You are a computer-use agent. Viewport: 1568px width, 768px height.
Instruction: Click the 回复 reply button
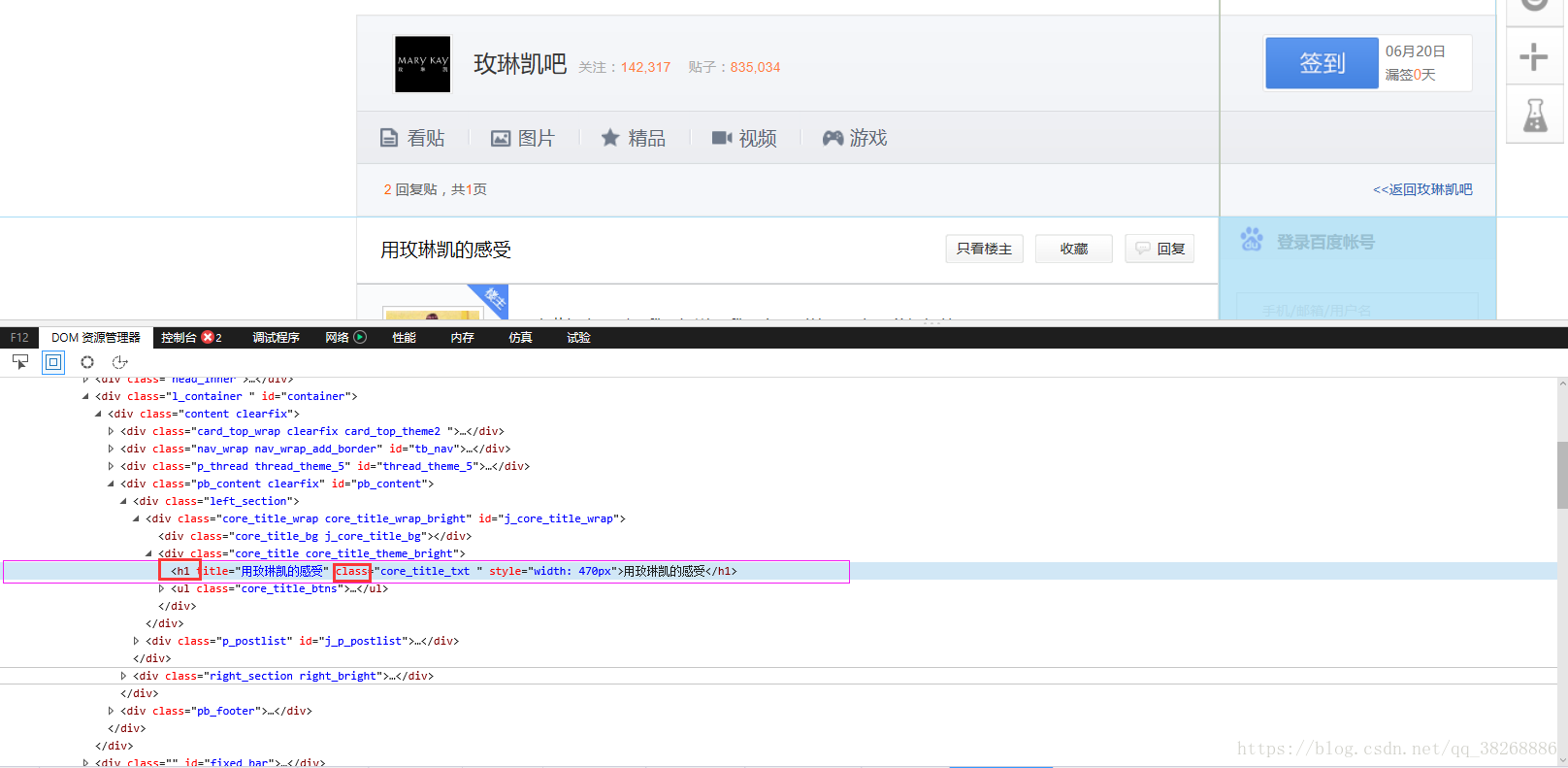pos(1160,249)
